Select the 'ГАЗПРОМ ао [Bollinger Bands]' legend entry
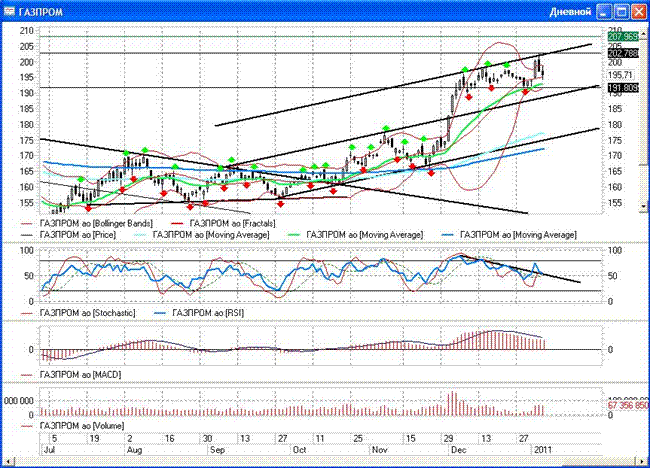This screenshot has width=650, height=468. point(87,223)
